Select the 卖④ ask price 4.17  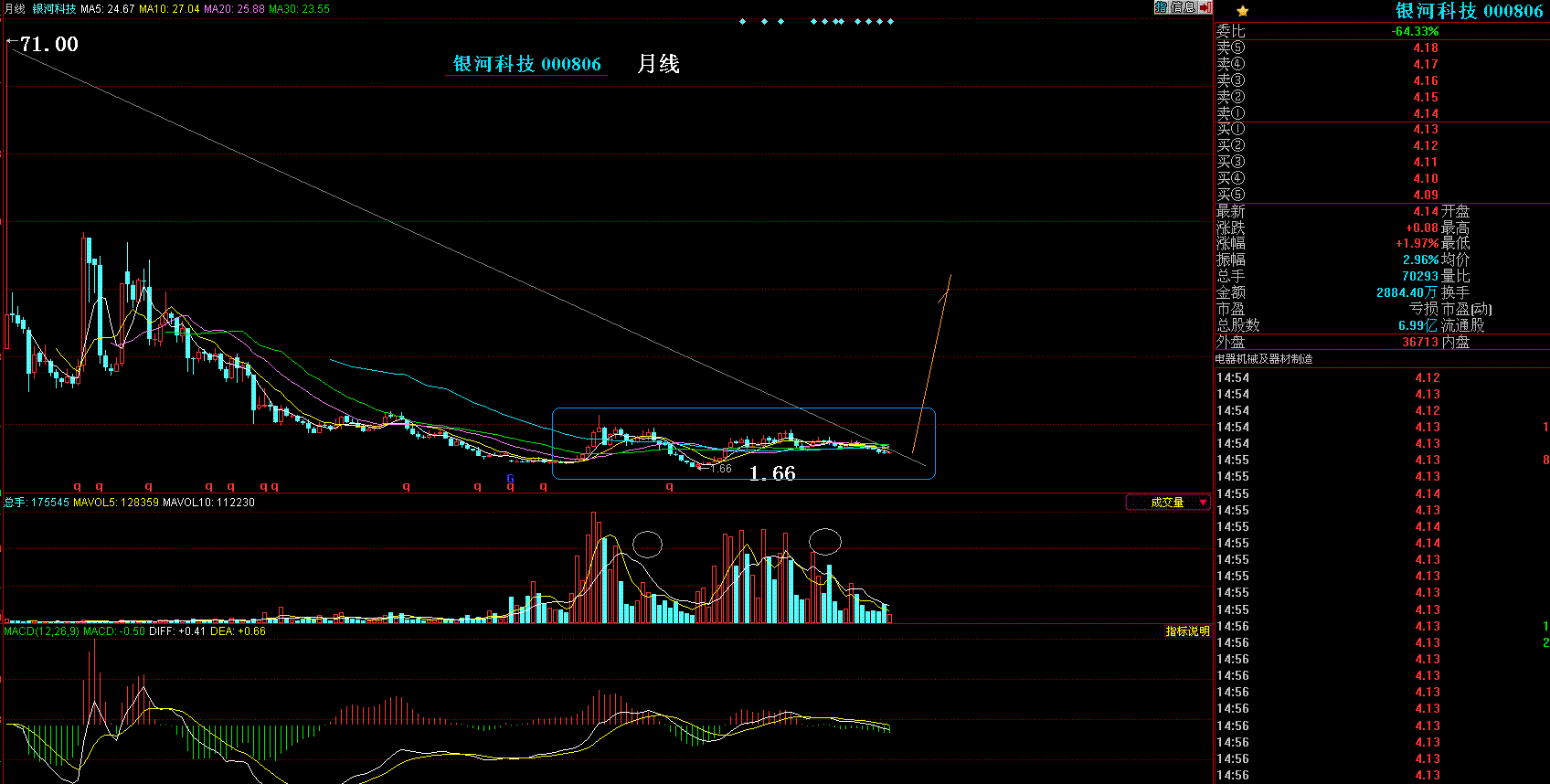tap(1426, 65)
